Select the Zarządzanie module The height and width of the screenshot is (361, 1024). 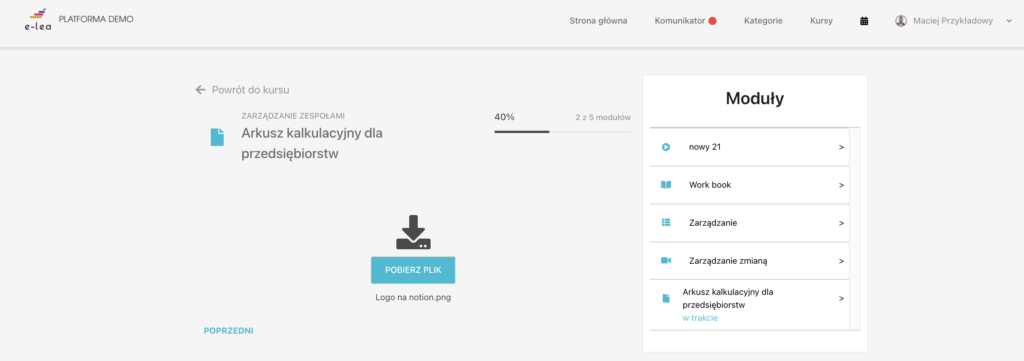pyautogui.click(x=750, y=223)
